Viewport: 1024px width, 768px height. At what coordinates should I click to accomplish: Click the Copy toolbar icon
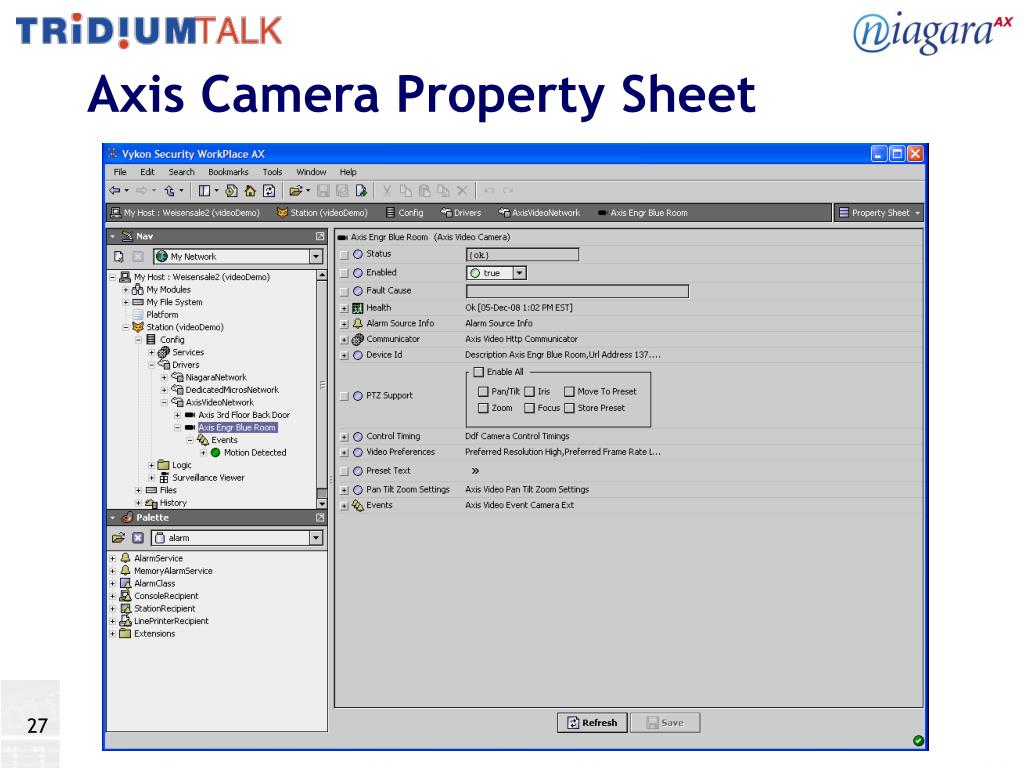point(406,191)
